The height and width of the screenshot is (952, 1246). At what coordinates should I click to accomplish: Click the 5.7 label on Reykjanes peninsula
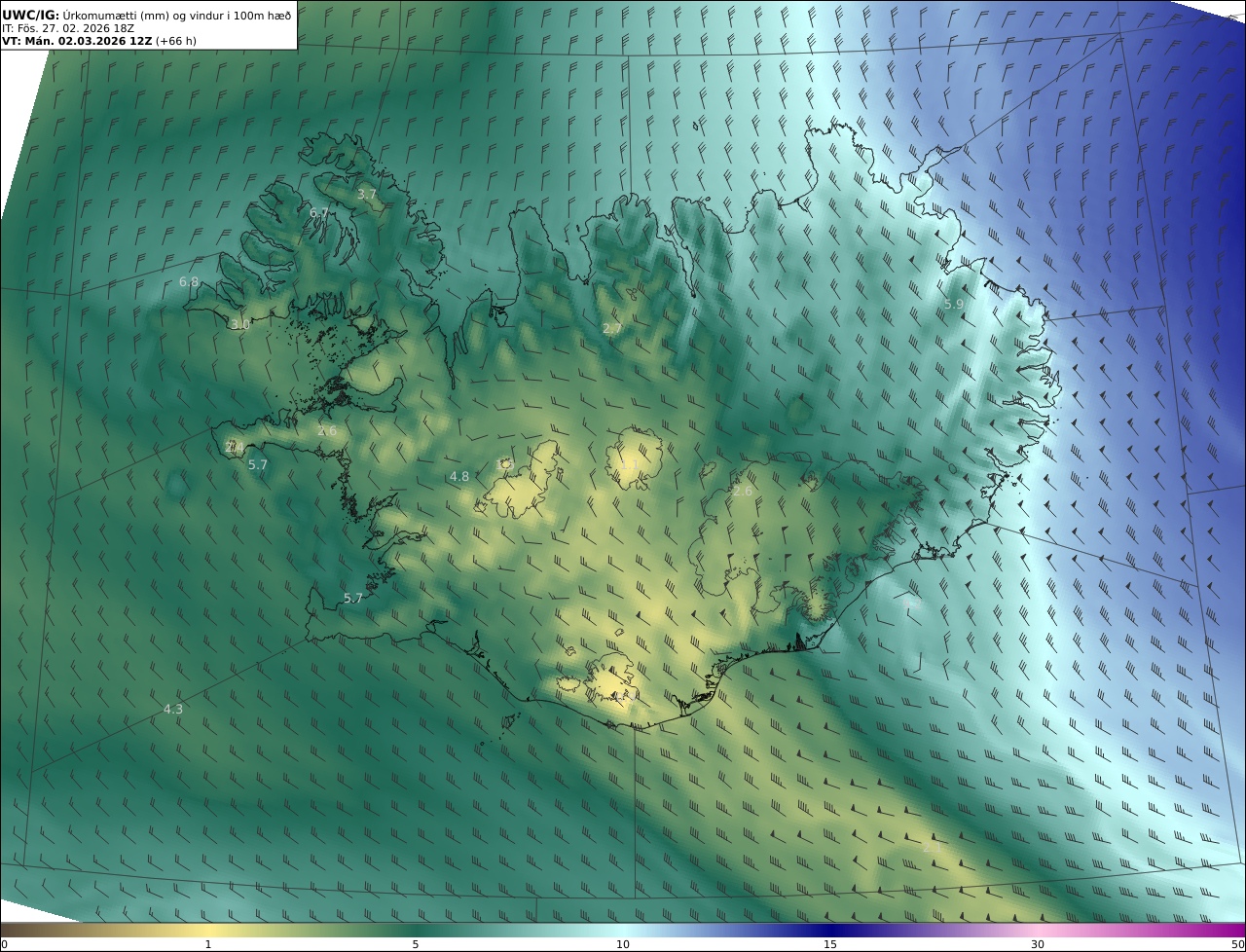[x=352, y=599]
